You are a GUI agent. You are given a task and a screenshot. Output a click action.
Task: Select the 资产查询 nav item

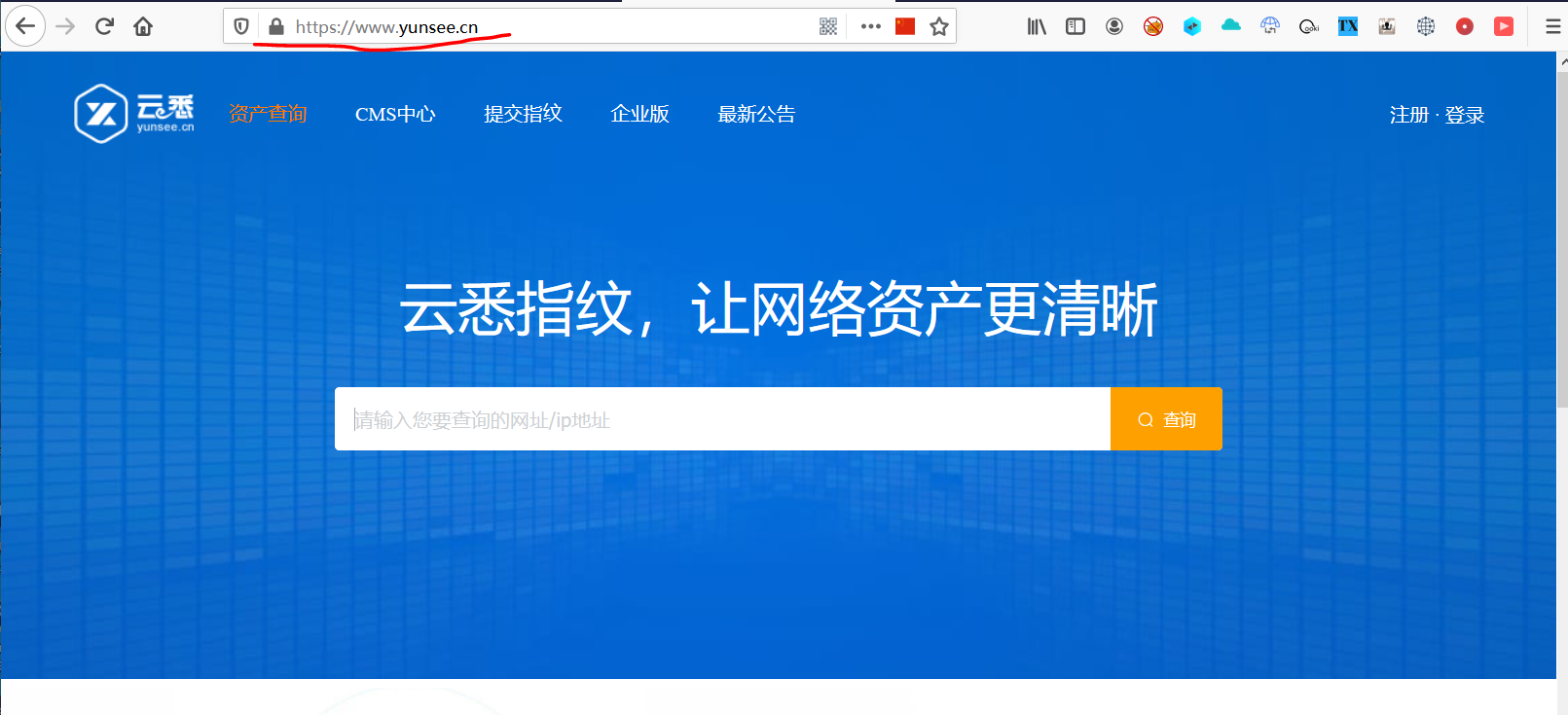tap(268, 114)
